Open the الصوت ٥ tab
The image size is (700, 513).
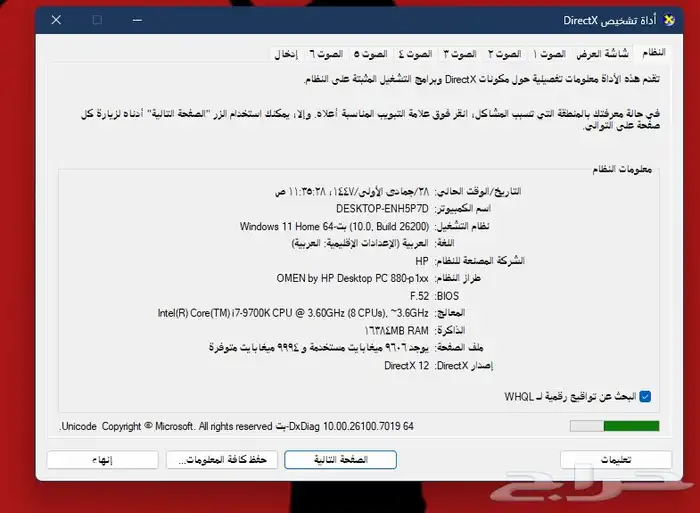[371, 54]
